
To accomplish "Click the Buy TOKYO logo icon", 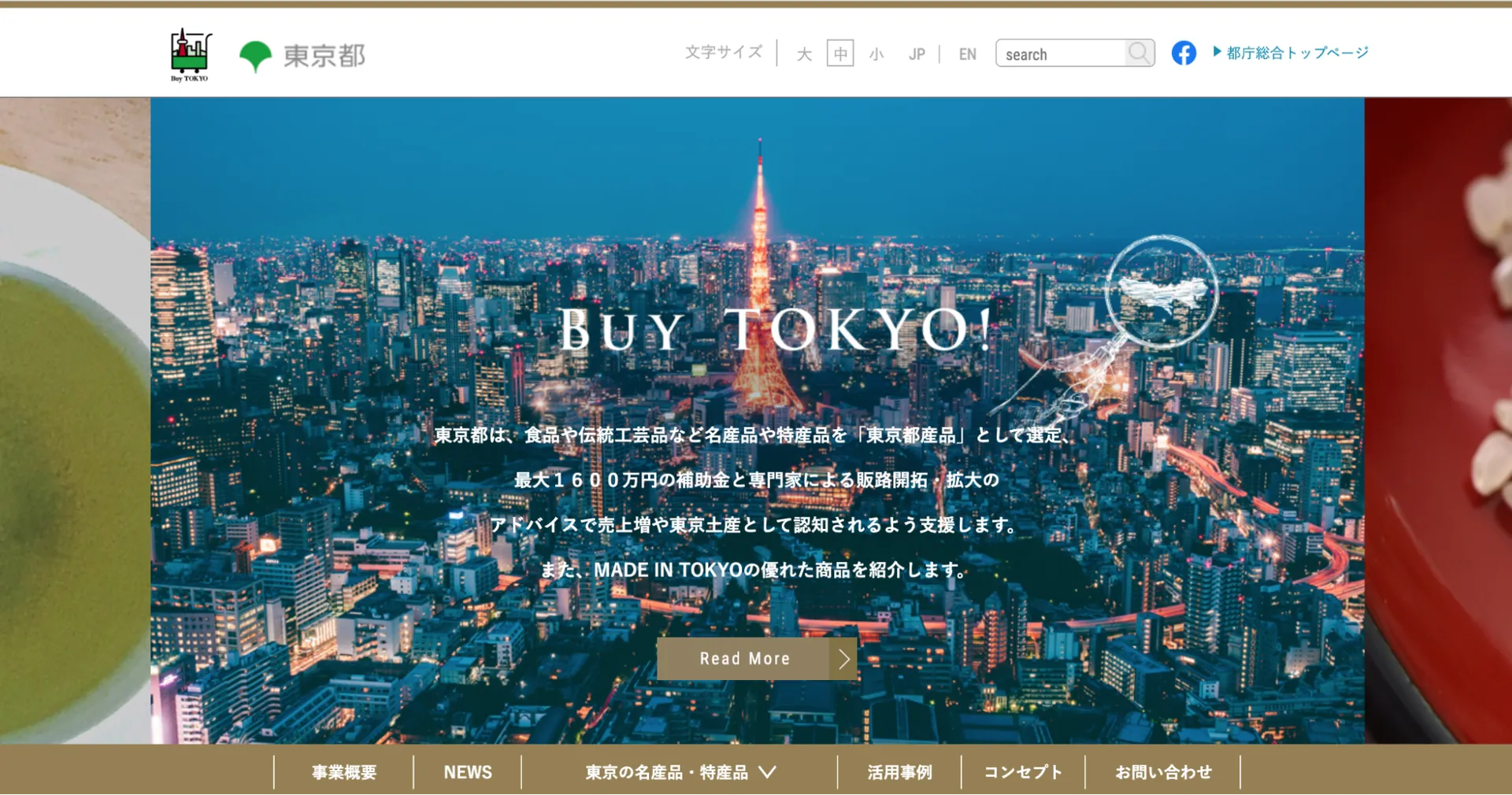I will [x=191, y=54].
